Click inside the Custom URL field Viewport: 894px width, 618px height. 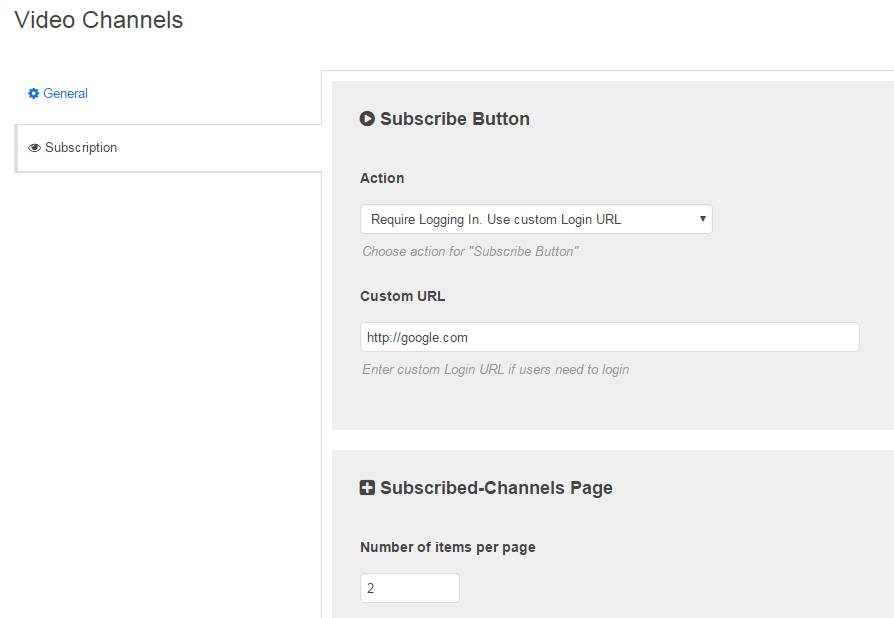(609, 337)
